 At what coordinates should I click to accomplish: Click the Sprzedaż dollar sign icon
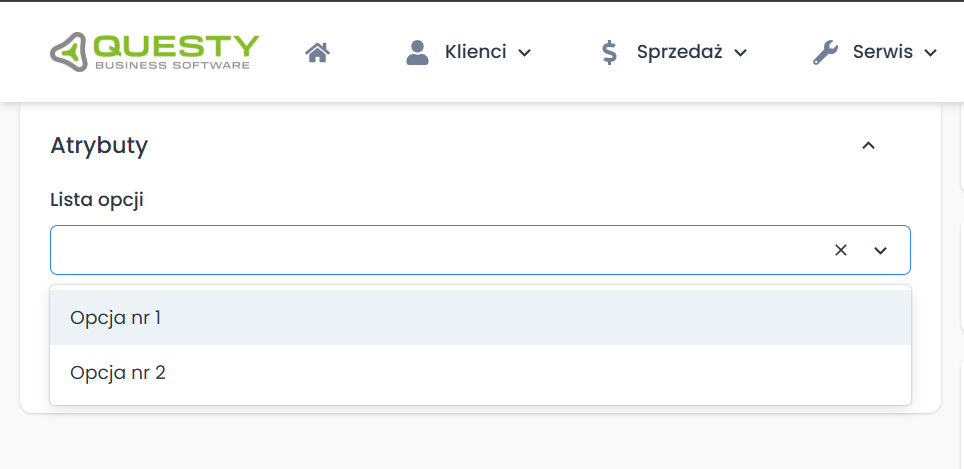pyautogui.click(x=609, y=52)
